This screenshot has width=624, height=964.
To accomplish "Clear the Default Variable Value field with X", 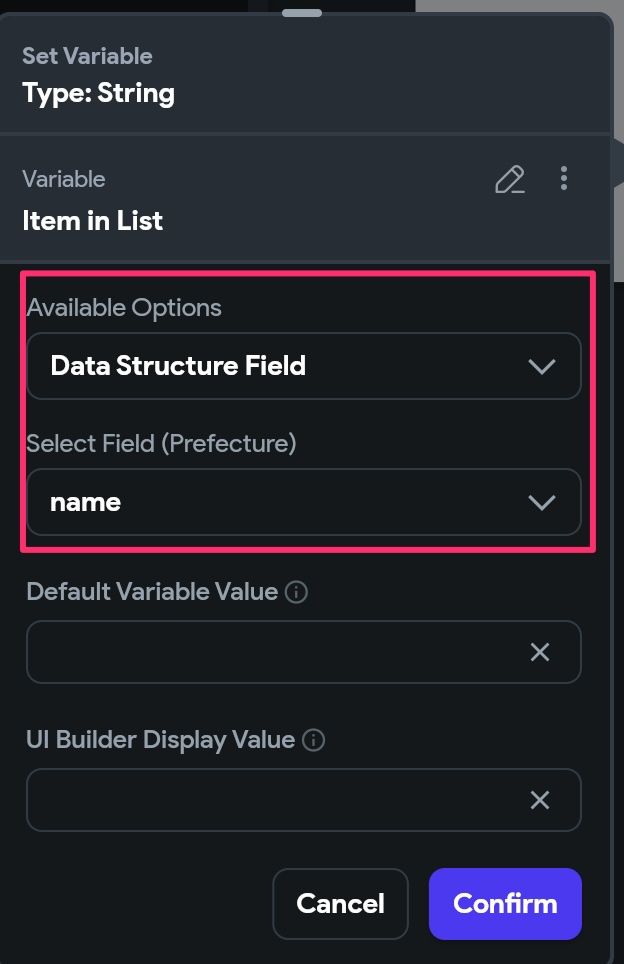I will pyautogui.click(x=540, y=652).
